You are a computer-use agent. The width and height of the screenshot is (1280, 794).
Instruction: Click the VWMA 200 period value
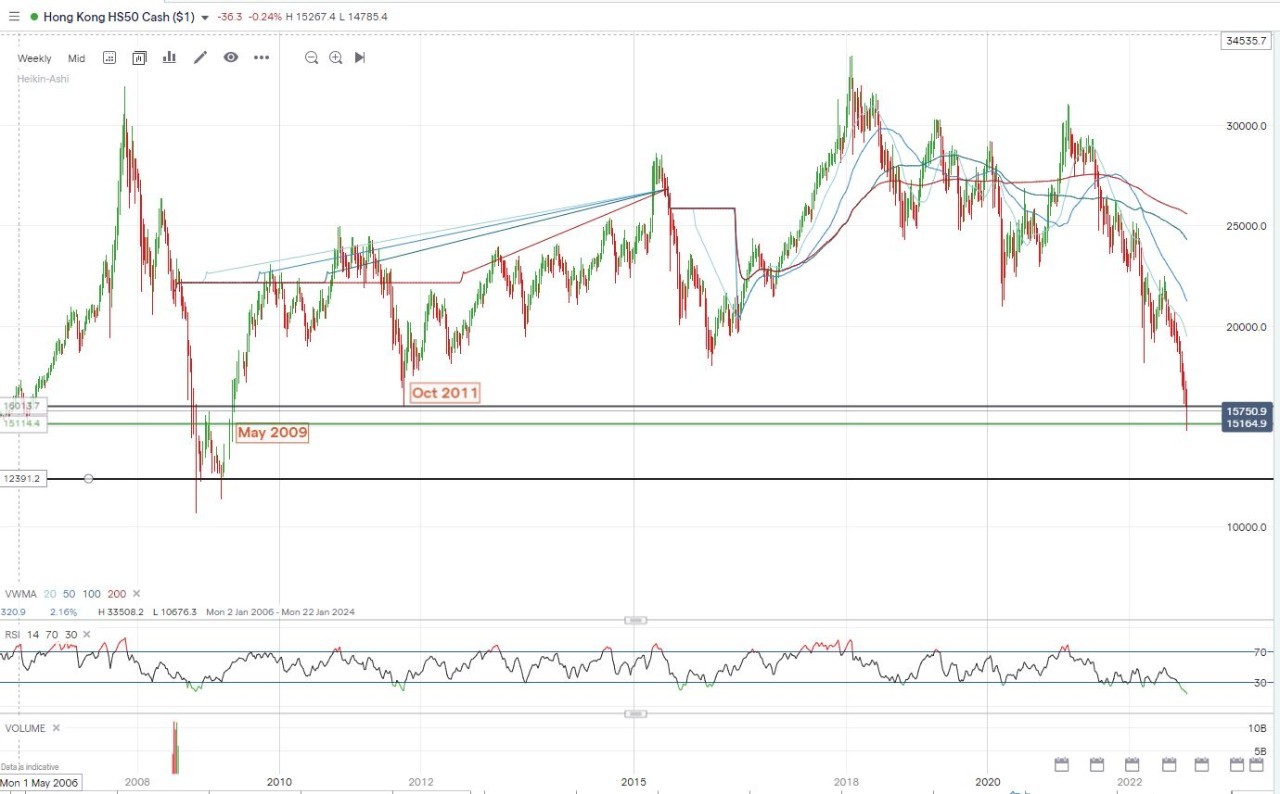pos(118,594)
